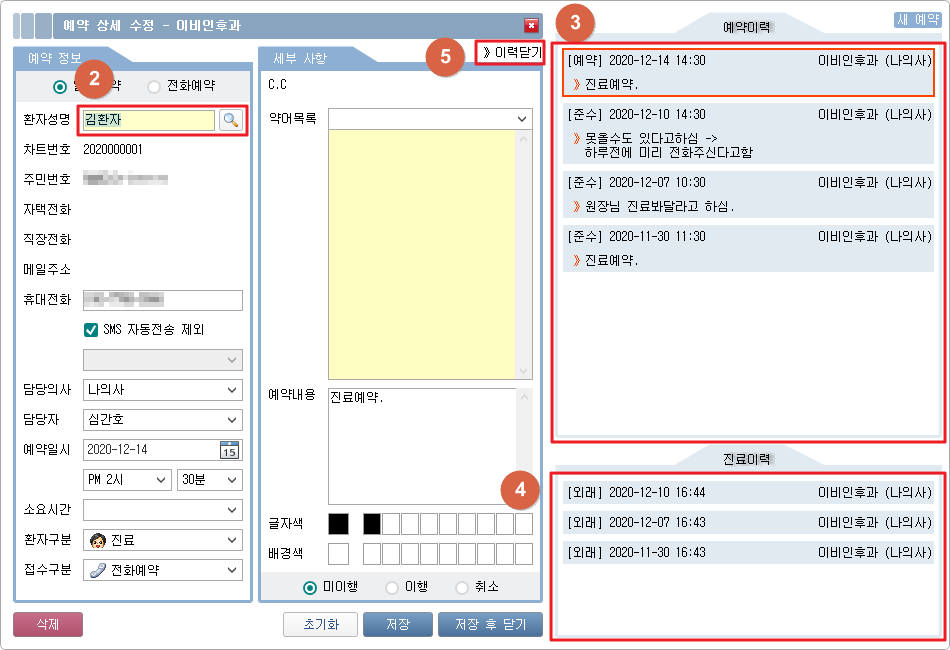The width and height of the screenshot is (950, 650).
Task: Pick the current black 글자색 swatch
Action: point(338,523)
